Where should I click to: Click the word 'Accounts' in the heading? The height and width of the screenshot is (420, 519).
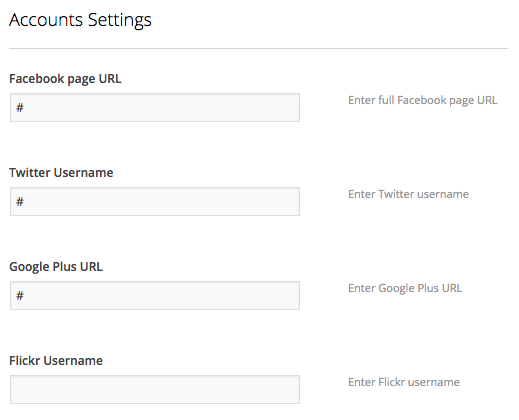pos(46,20)
